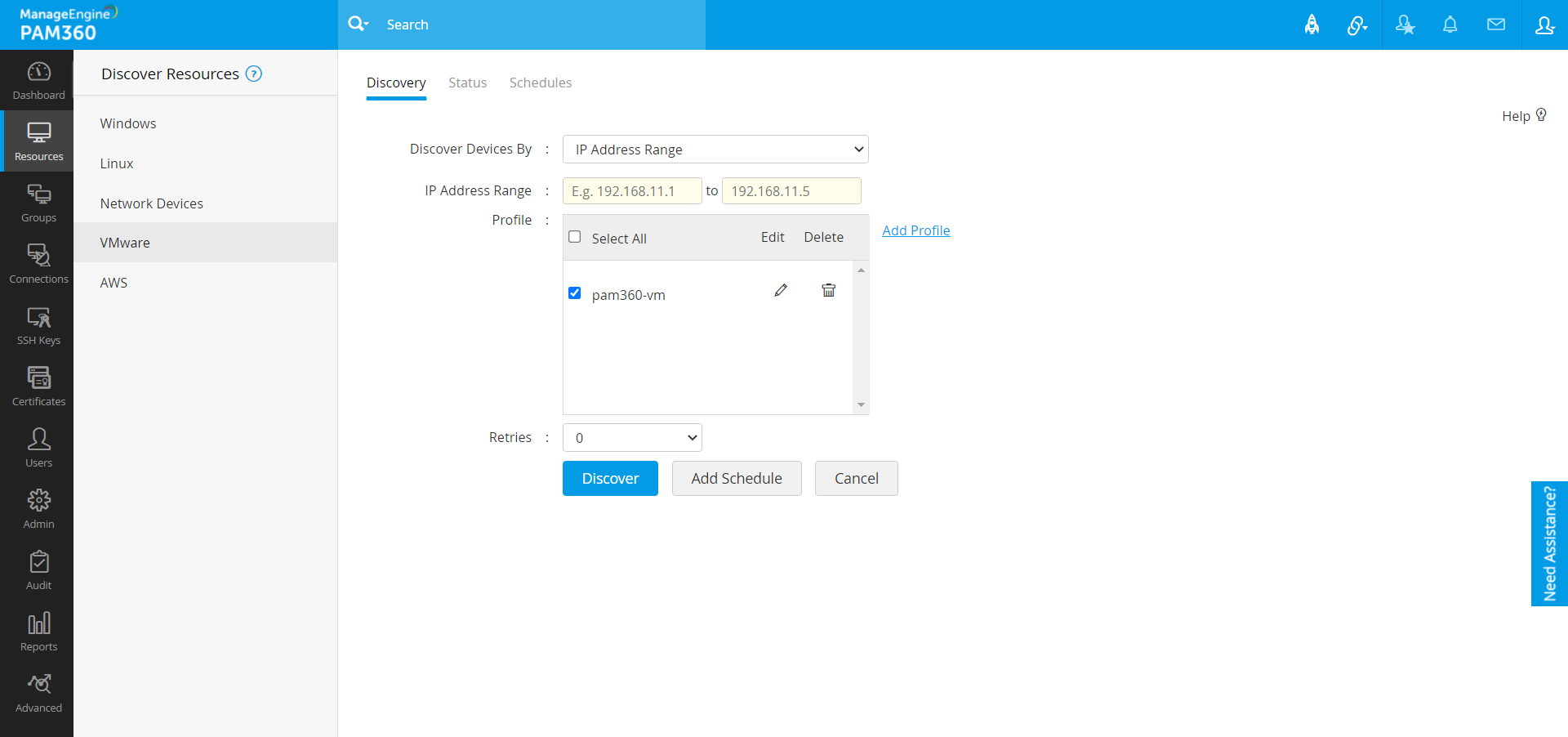Screen dimensions: 1568x737
Task: Switch to the Status tab
Action: 467,83
